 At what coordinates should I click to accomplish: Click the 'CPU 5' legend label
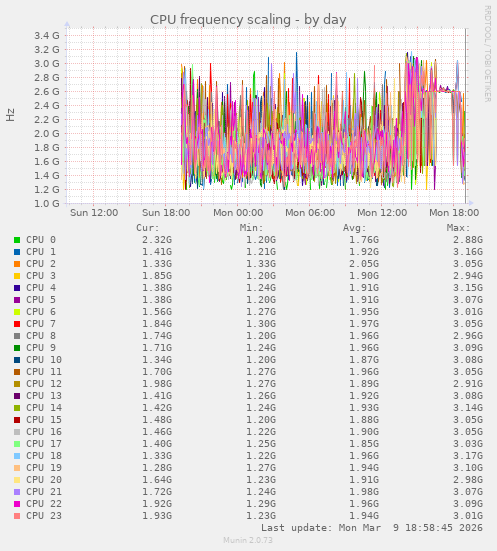point(41,300)
